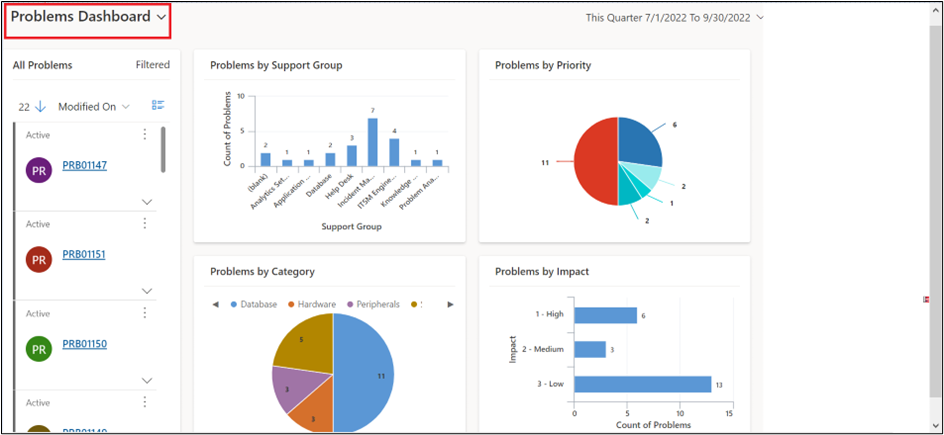
Task: Click the Problems by Impact title
Action: pos(542,272)
